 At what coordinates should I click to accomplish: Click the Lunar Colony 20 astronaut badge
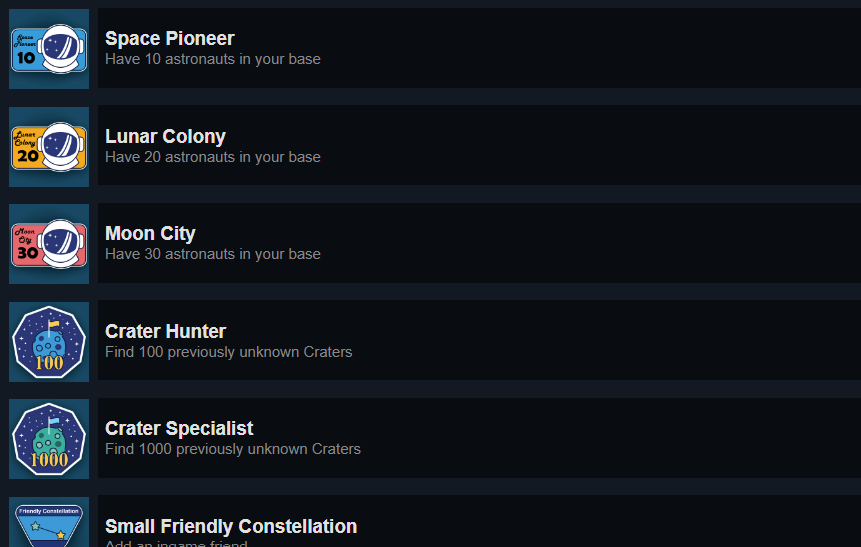click(x=49, y=147)
